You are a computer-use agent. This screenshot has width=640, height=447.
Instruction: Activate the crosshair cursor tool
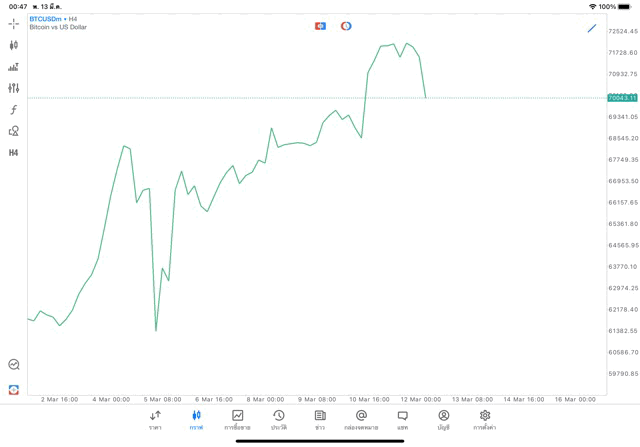click(x=14, y=23)
